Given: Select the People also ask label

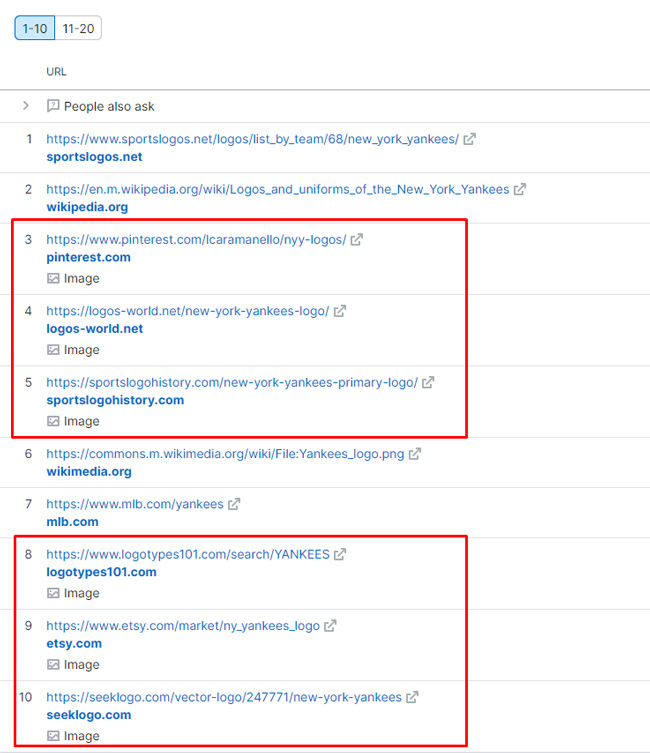Looking at the screenshot, I should click(x=109, y=106).
